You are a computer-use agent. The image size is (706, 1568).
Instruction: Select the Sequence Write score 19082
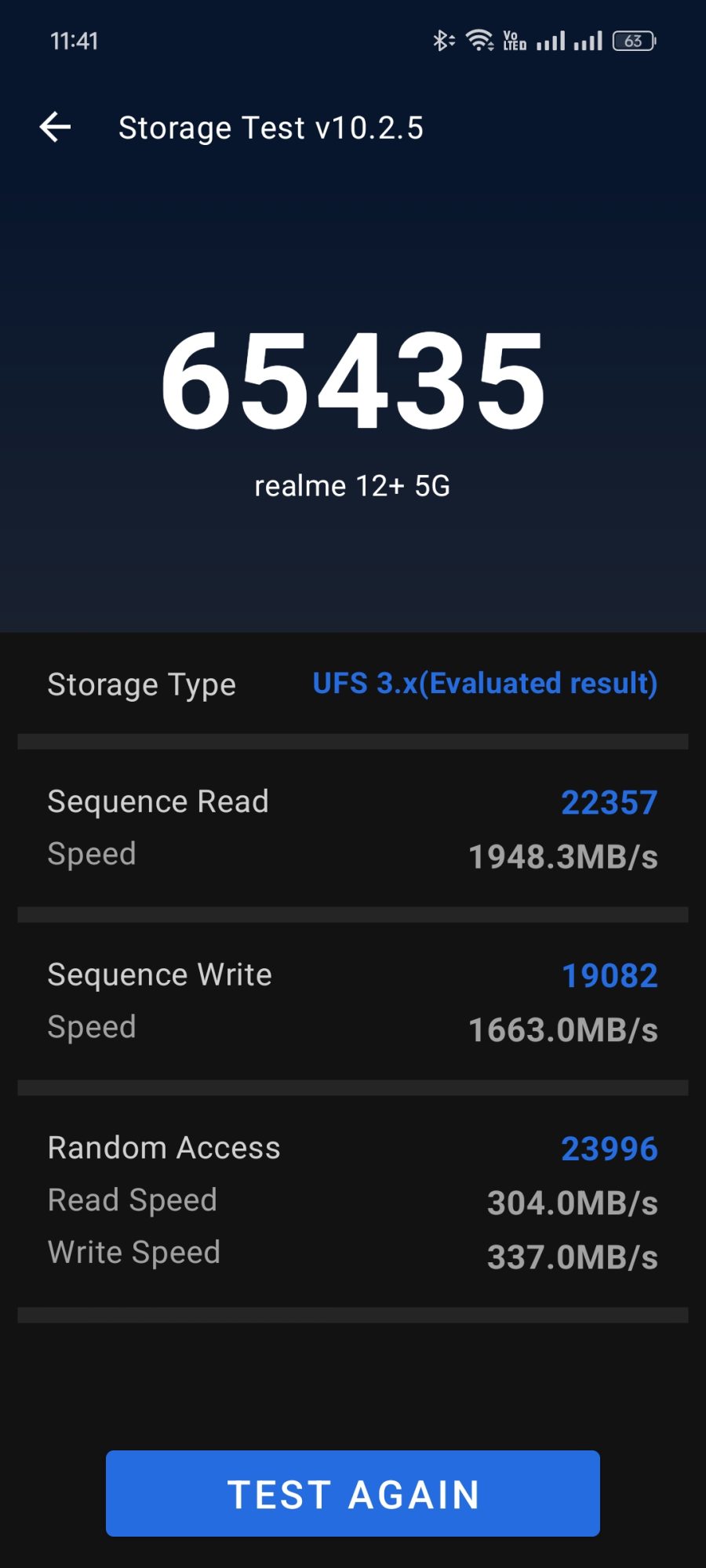(610, 976)
